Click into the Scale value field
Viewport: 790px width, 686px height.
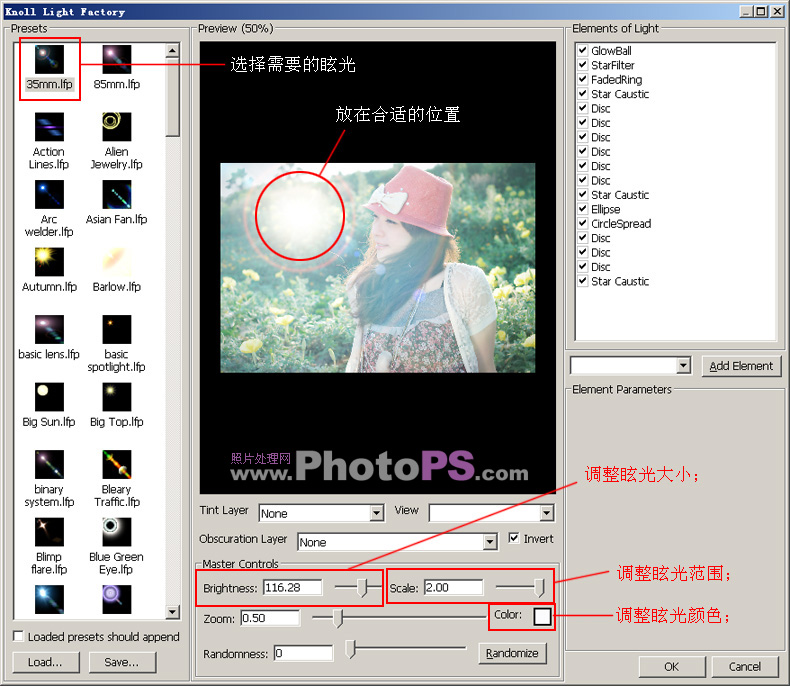pos(453,587)
